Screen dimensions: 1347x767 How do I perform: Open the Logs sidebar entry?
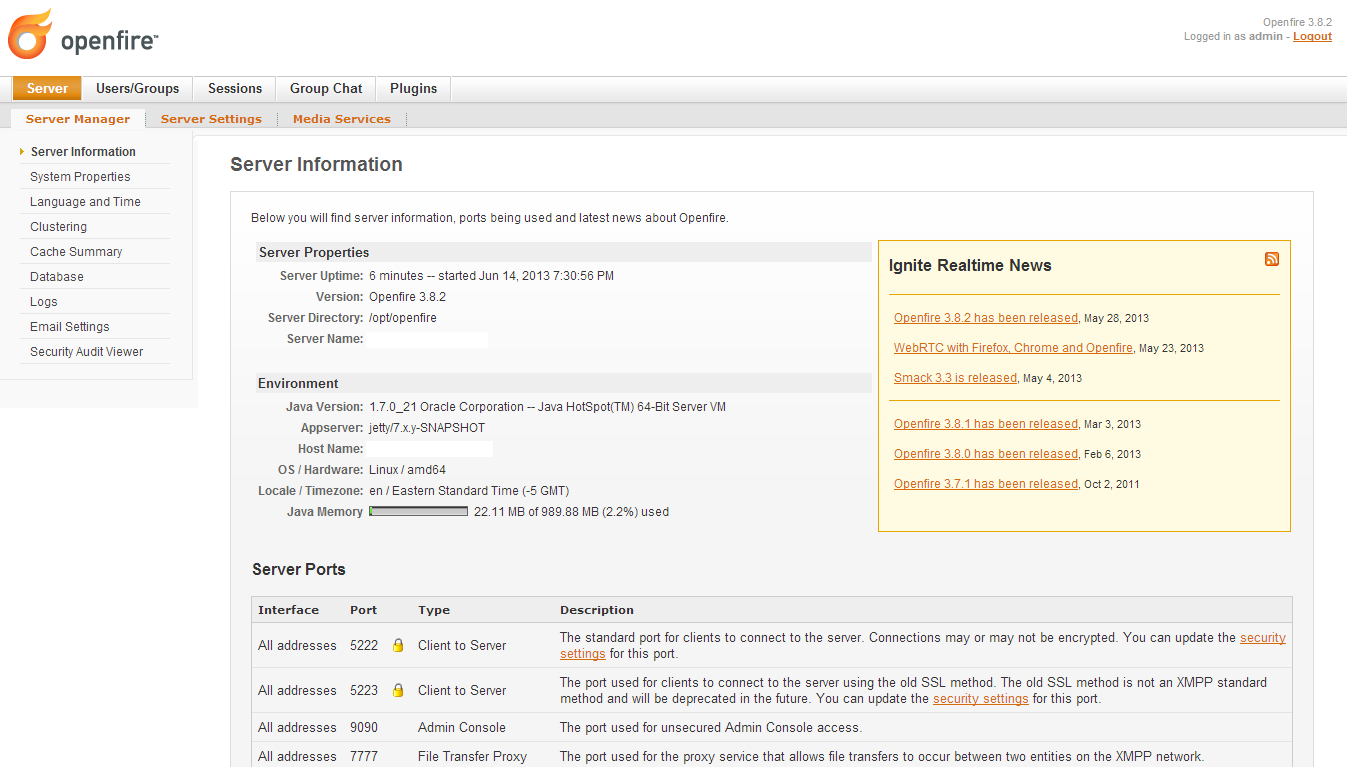43,301
